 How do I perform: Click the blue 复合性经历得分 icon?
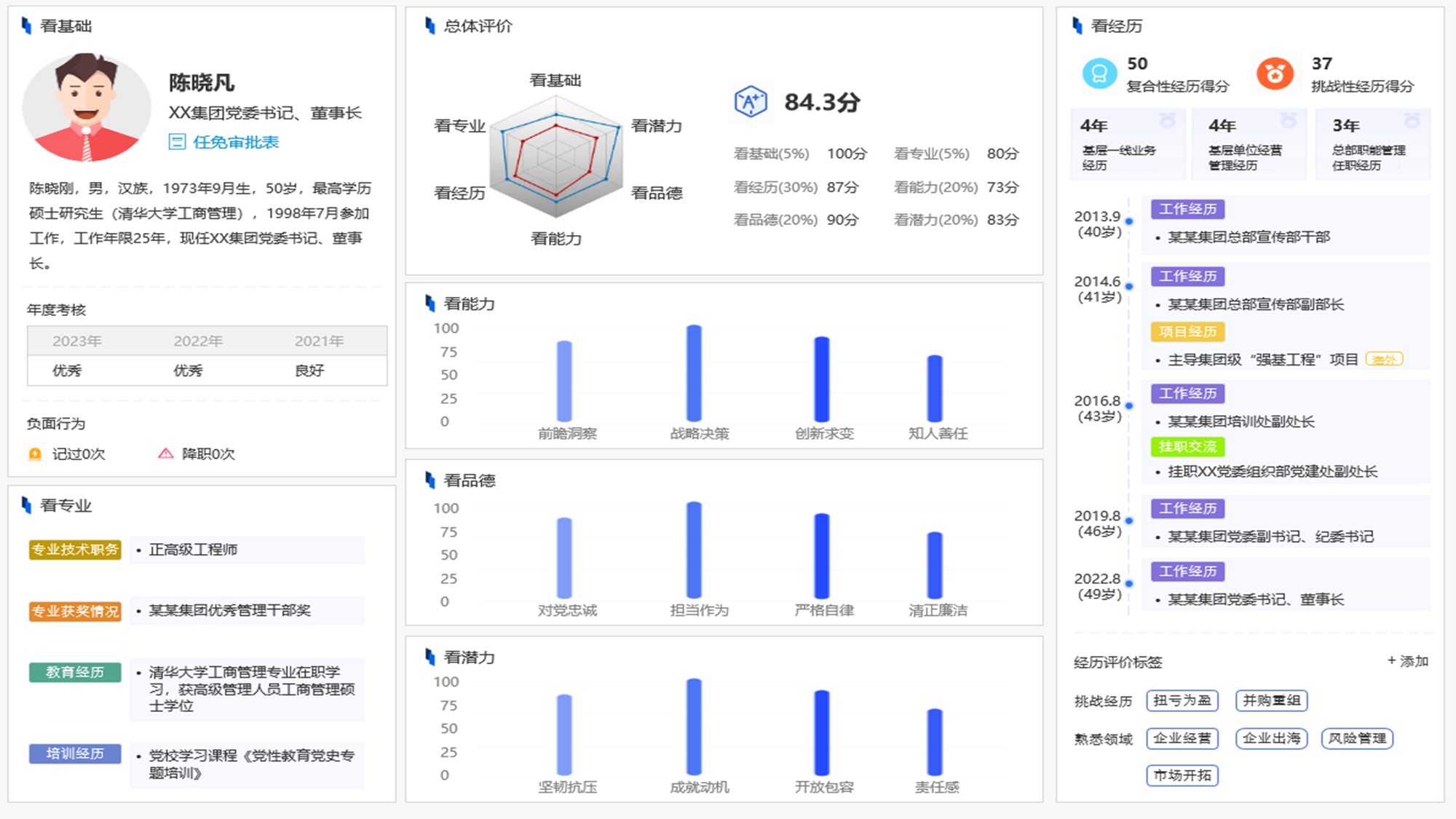pyautogui.click(x=1099, y=74)
